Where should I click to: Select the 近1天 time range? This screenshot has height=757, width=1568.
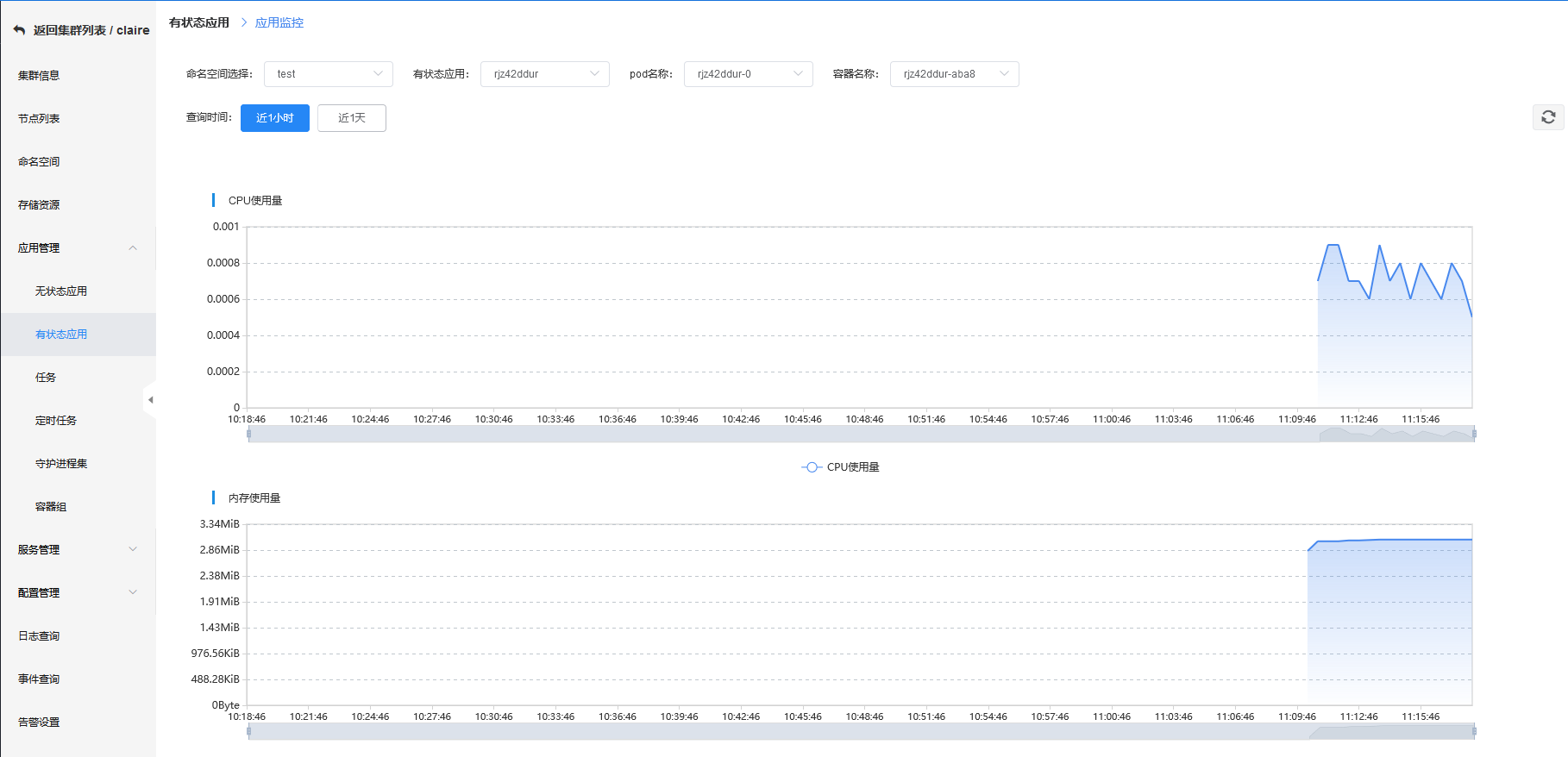[x=352, y=118]
